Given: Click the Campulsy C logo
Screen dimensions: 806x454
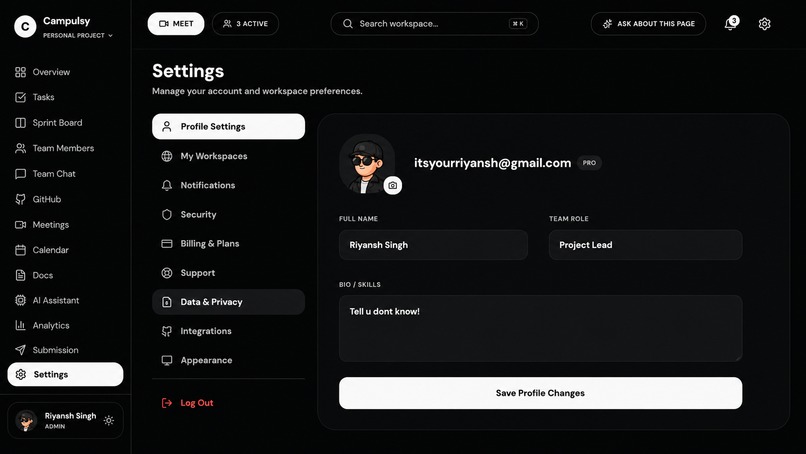Looking at the screenshot, I should (25, 26).
